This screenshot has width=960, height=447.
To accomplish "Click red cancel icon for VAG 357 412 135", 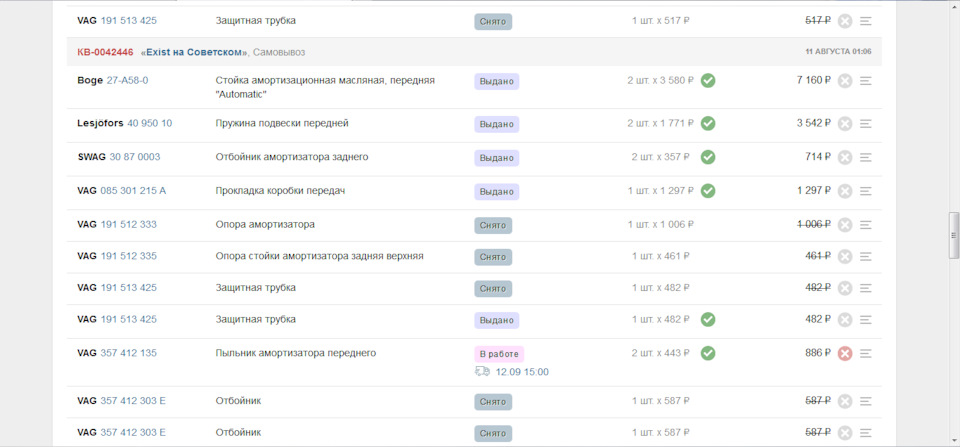I will tap(845, 353).
